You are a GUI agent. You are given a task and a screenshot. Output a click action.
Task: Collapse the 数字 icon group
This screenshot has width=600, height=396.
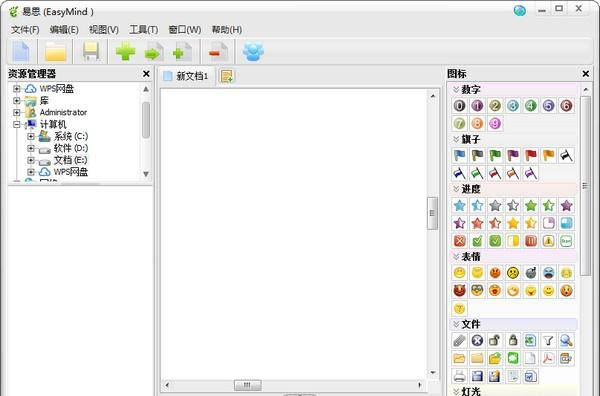456,90
